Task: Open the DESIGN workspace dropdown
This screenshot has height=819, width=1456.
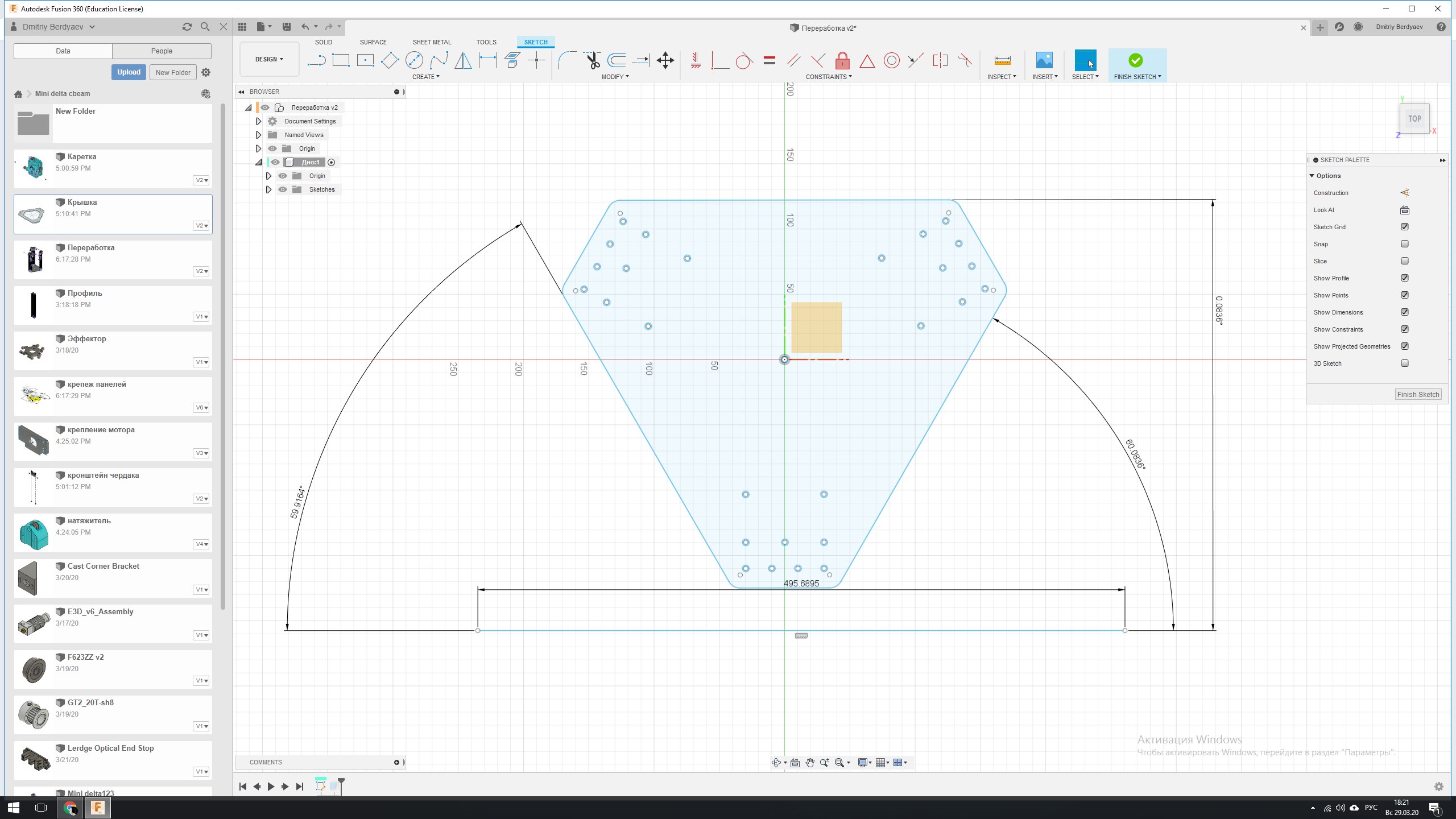Action: click(x=269, y=59)
